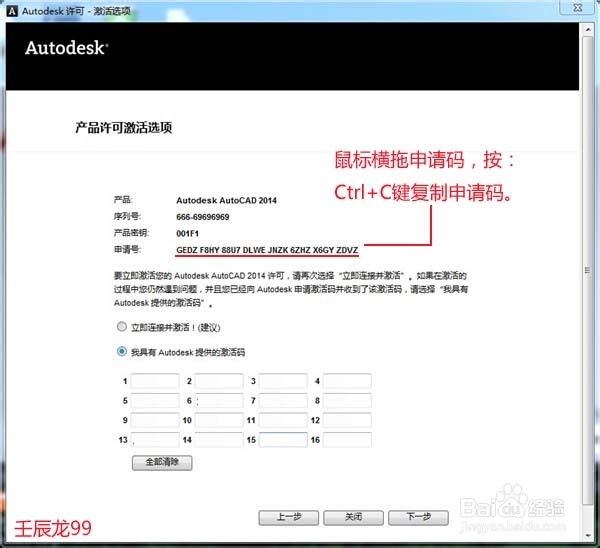Image resolution: width=600 pixels, height=548 pixels.
Task: Click the 申请号 label
Action: pyautogui.click(x=127, y=250)
